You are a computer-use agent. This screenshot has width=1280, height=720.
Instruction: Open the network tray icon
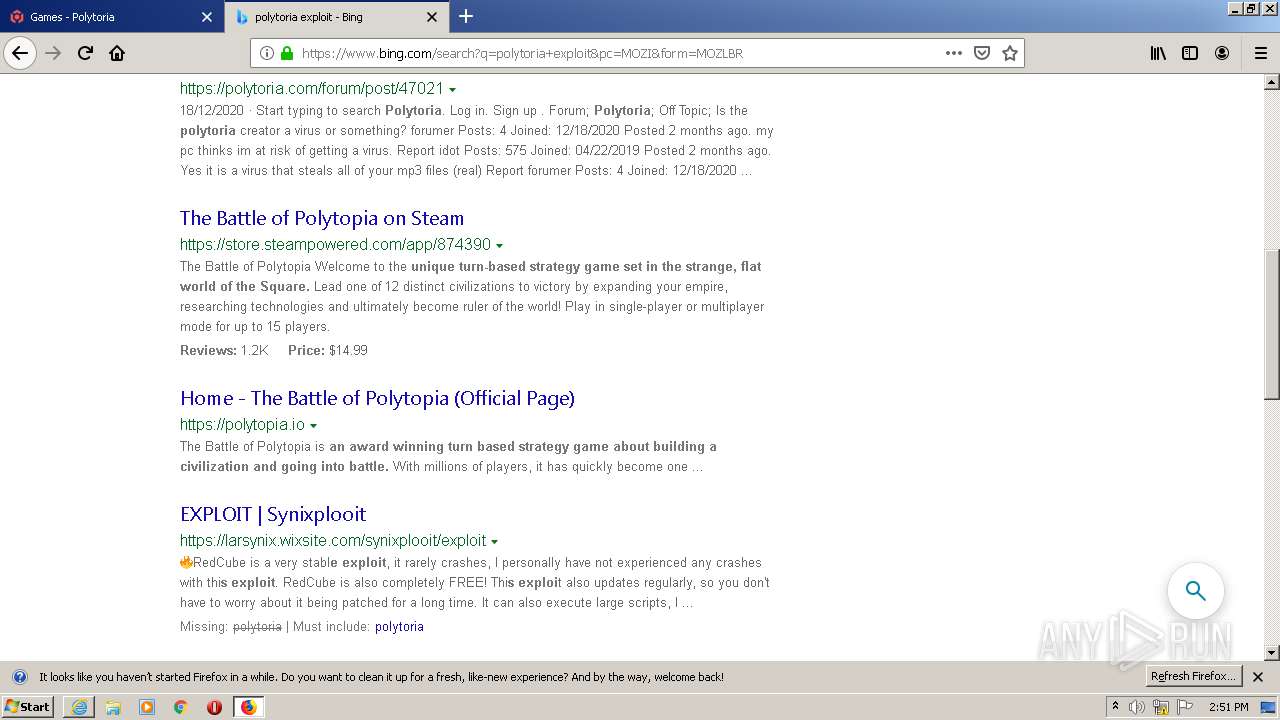coord(1160,707)
